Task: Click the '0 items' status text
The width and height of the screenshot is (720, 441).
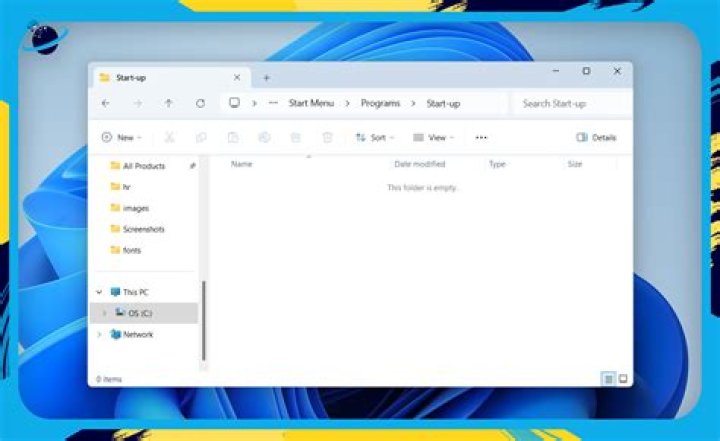Action: point(109,379)
